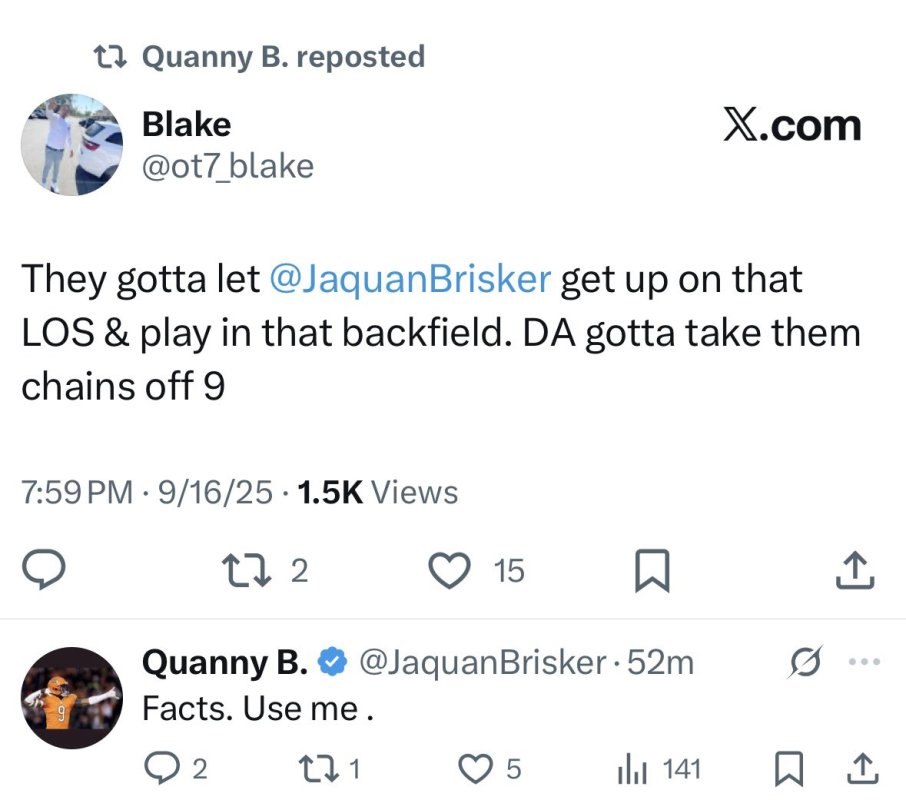The height and width of the screenshot is (800, 906).
Task: Open the @JaquanBrisker mention link
Action: coord(410,278)
